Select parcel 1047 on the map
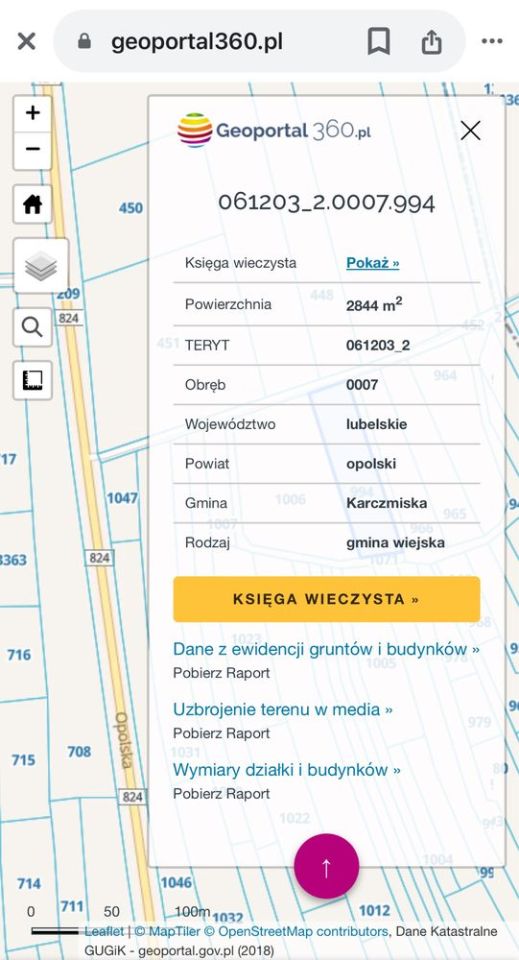 (x=122, y=498)
